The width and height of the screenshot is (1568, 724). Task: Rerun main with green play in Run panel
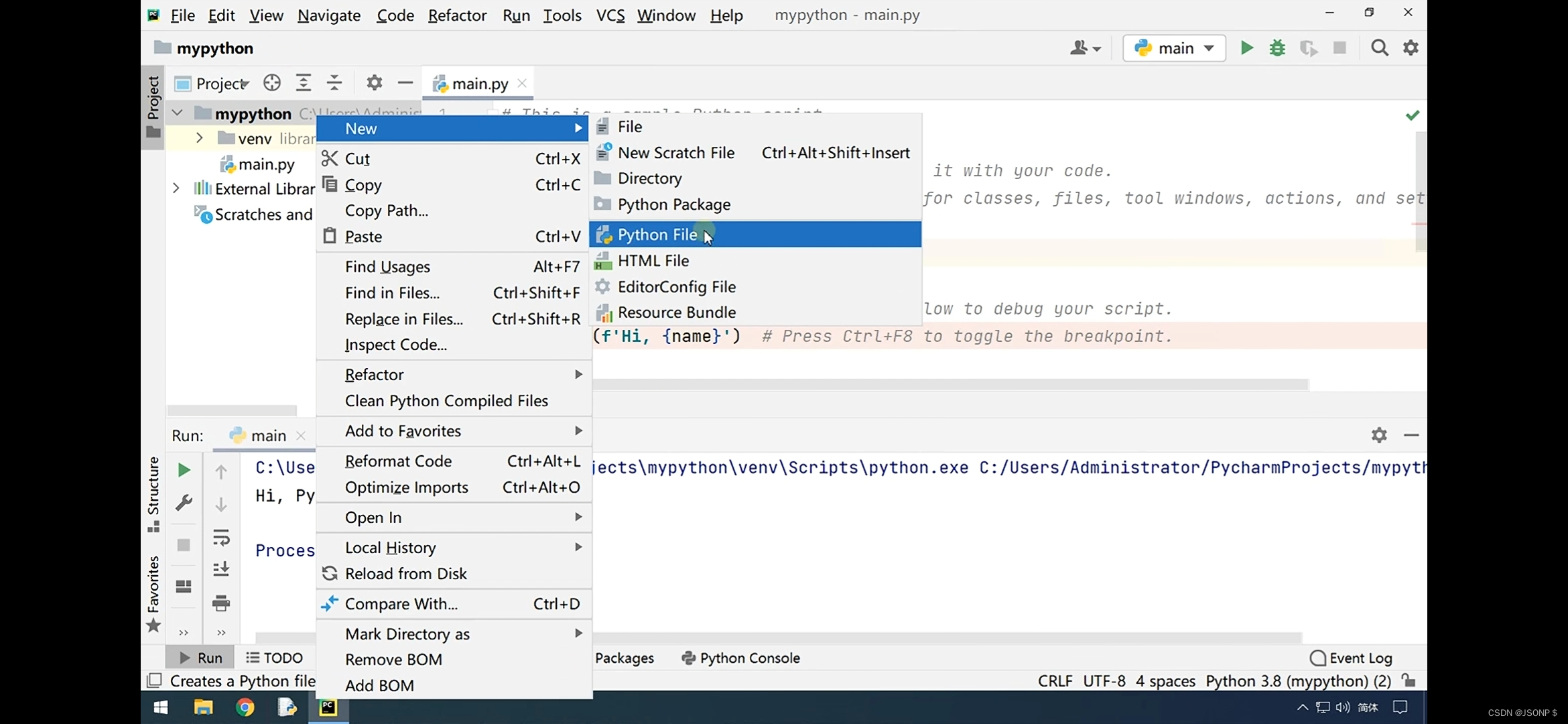184,470
